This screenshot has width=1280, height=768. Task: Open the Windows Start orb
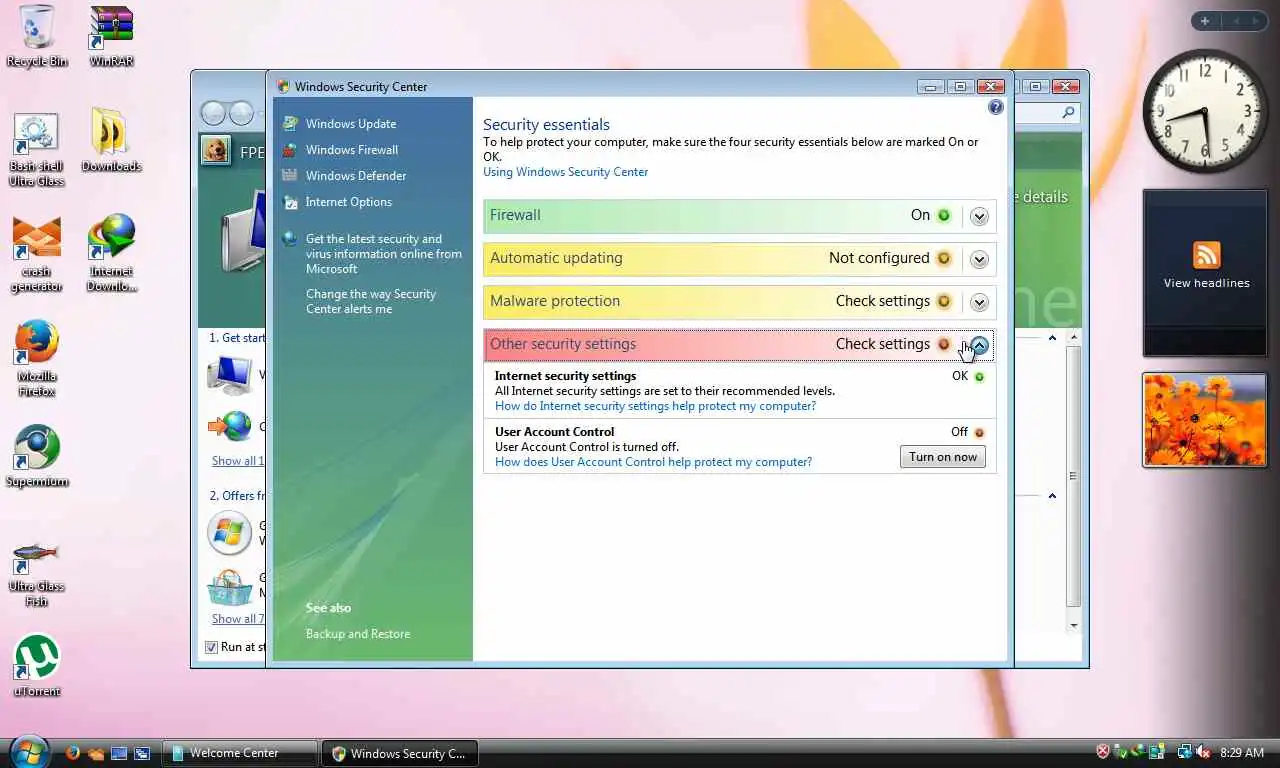[29, 750]
